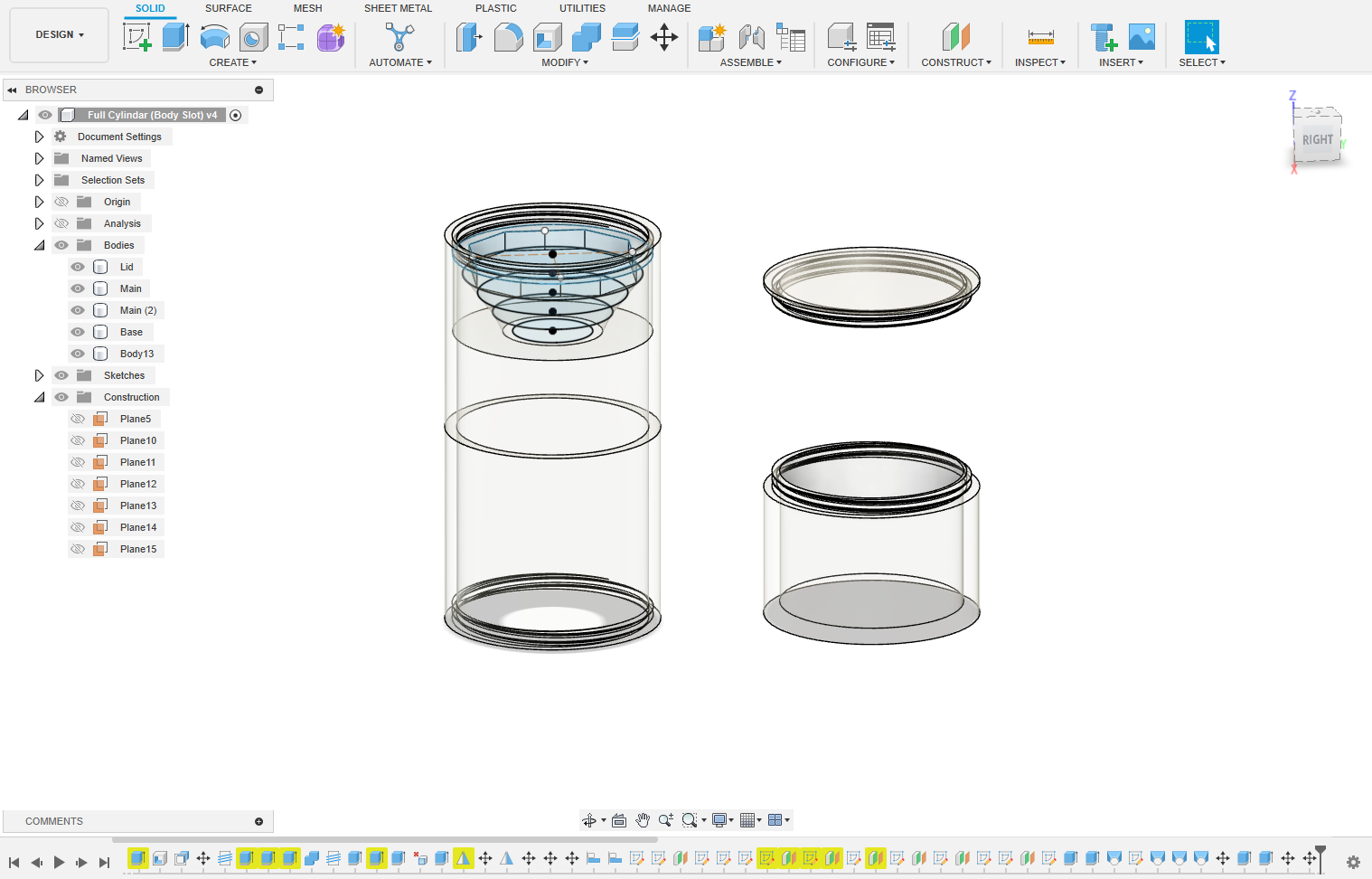1372x879 pixels.
Task: Show the Origin folder
Action: (x=61, y=202)
